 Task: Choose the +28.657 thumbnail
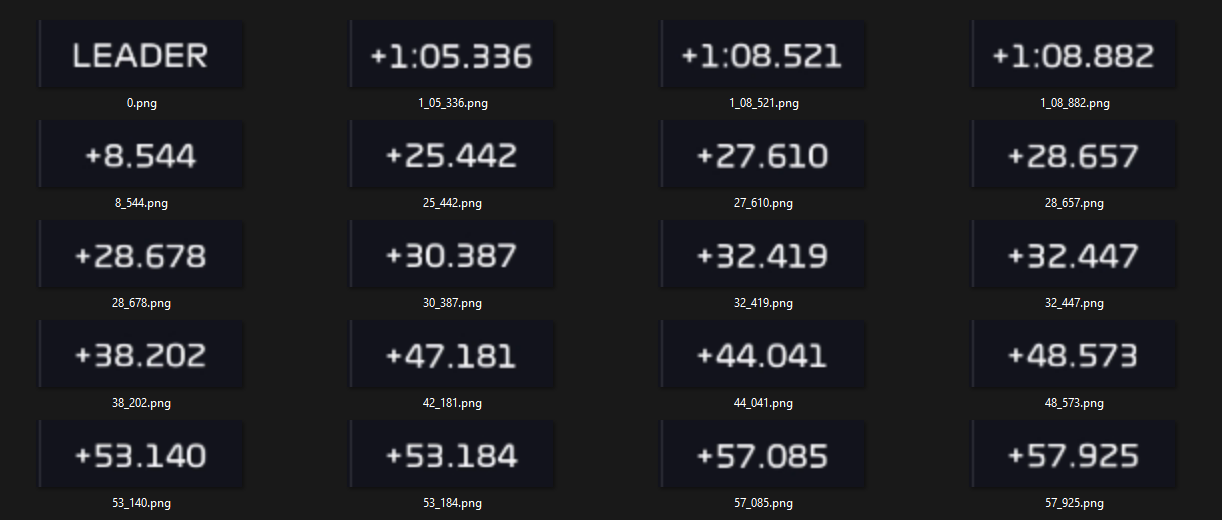point(1074,155)
